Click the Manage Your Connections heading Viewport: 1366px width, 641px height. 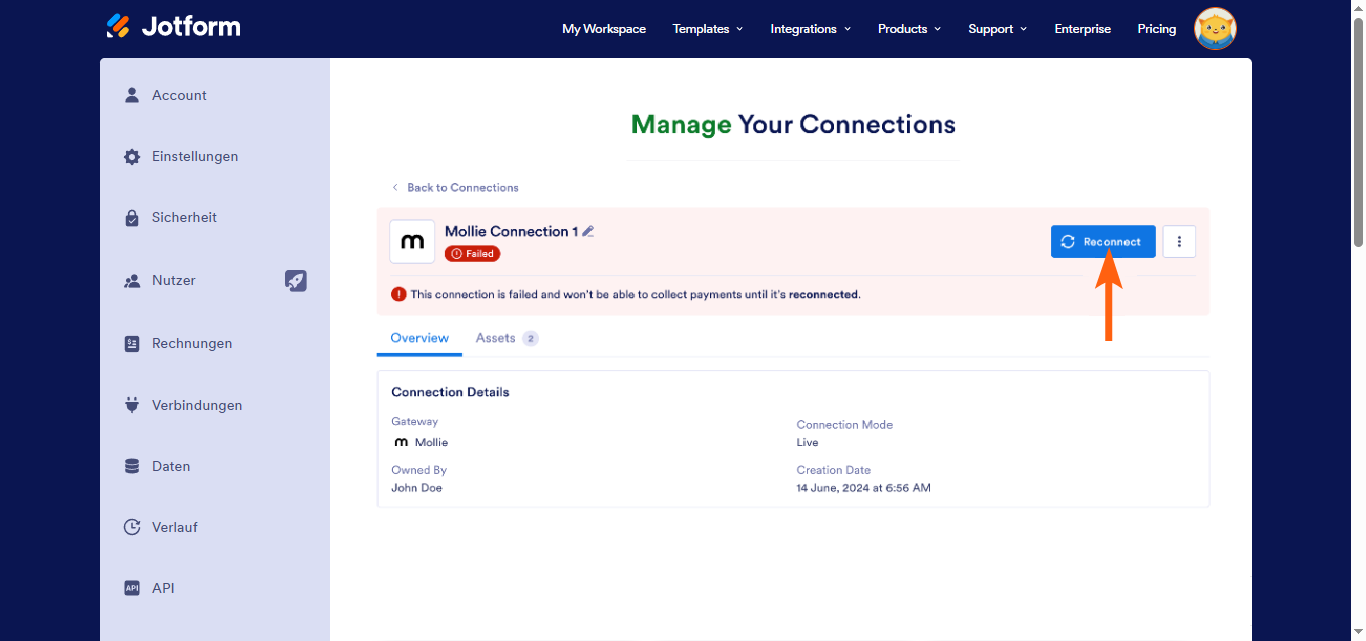pos(793,124)
